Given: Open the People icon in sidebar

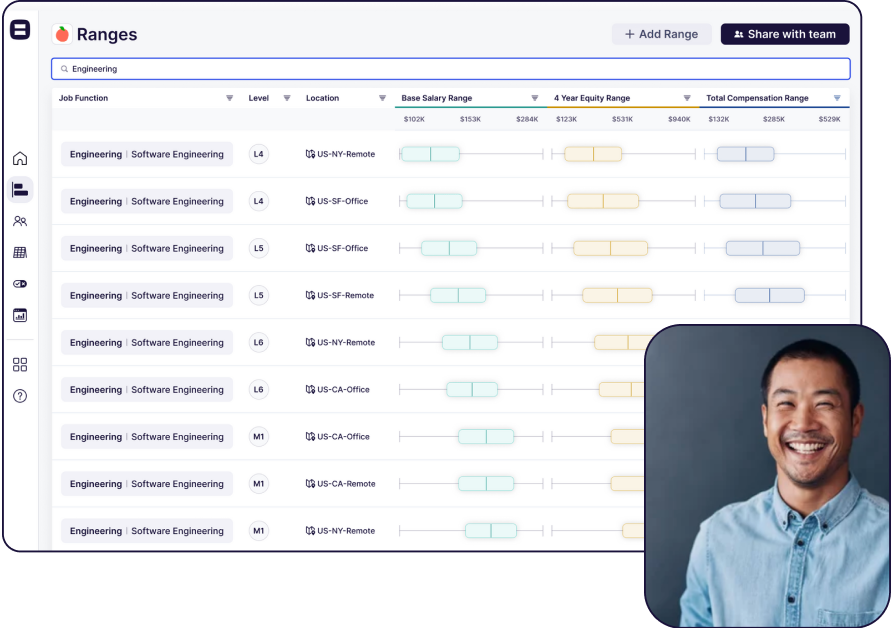Looking at the screenshot, I should pyautogui.click(x=20, y=221).
